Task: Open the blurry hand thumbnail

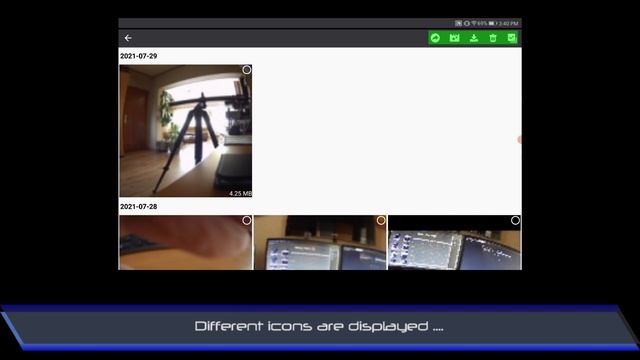Action: (185, 242)
